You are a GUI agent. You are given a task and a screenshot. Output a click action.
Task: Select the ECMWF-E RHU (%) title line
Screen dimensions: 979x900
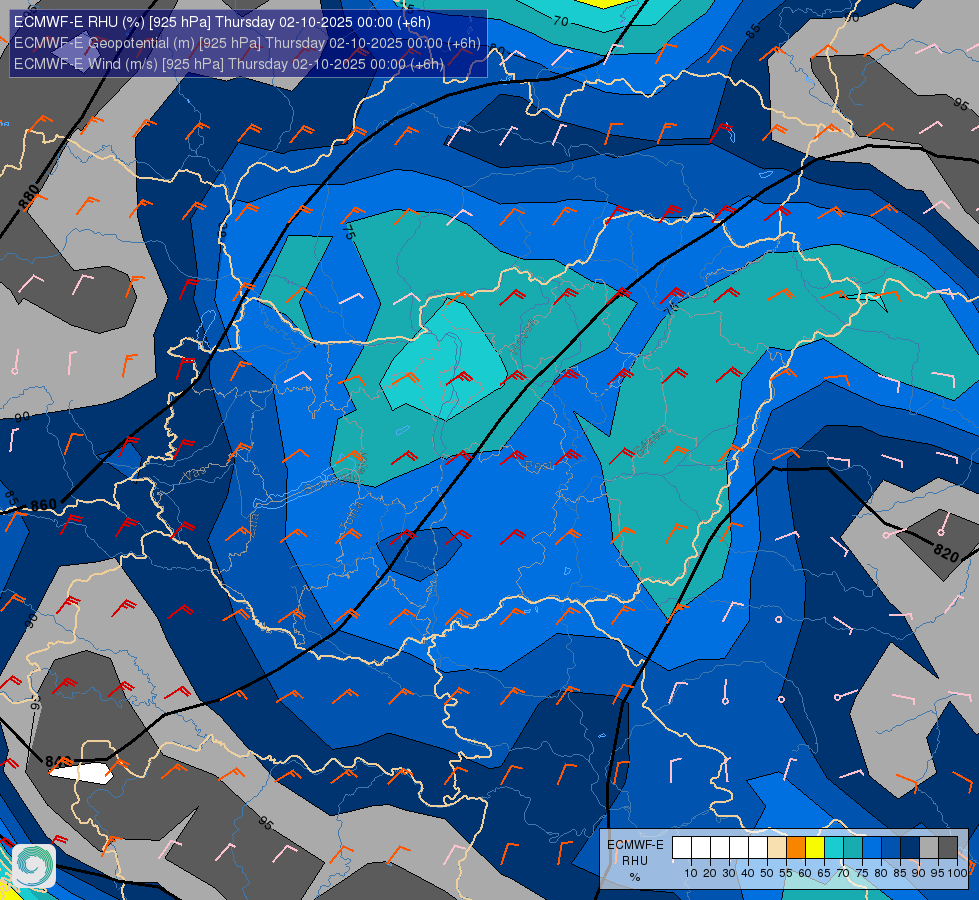[x=222, y=22]
